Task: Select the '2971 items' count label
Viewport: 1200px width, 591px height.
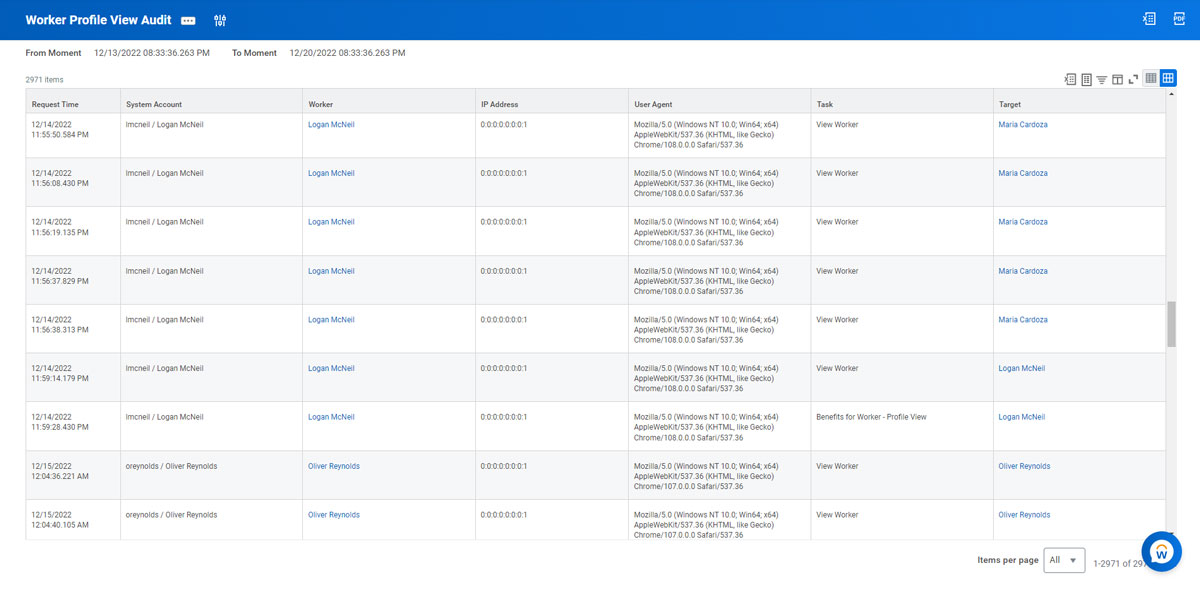Action: point(44,80)
